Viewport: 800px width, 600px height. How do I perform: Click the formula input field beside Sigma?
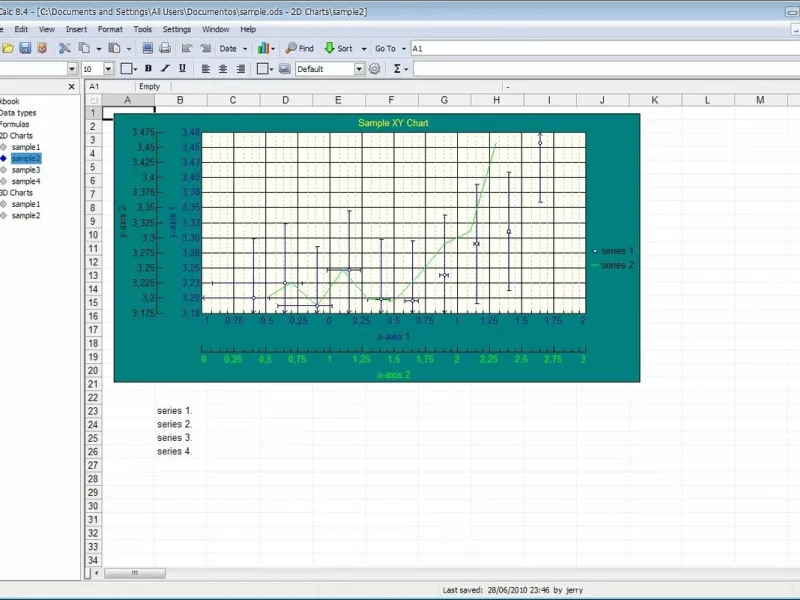click(607, 68)
